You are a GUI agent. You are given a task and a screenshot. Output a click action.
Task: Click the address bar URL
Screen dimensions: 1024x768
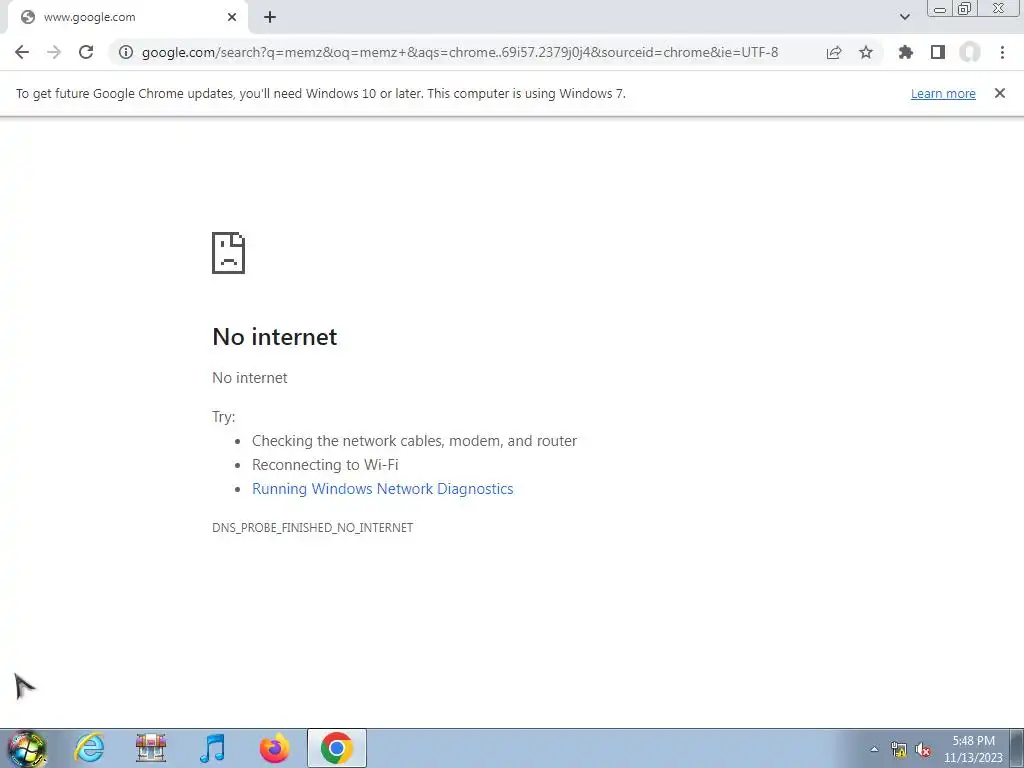[x=460, y=52]
